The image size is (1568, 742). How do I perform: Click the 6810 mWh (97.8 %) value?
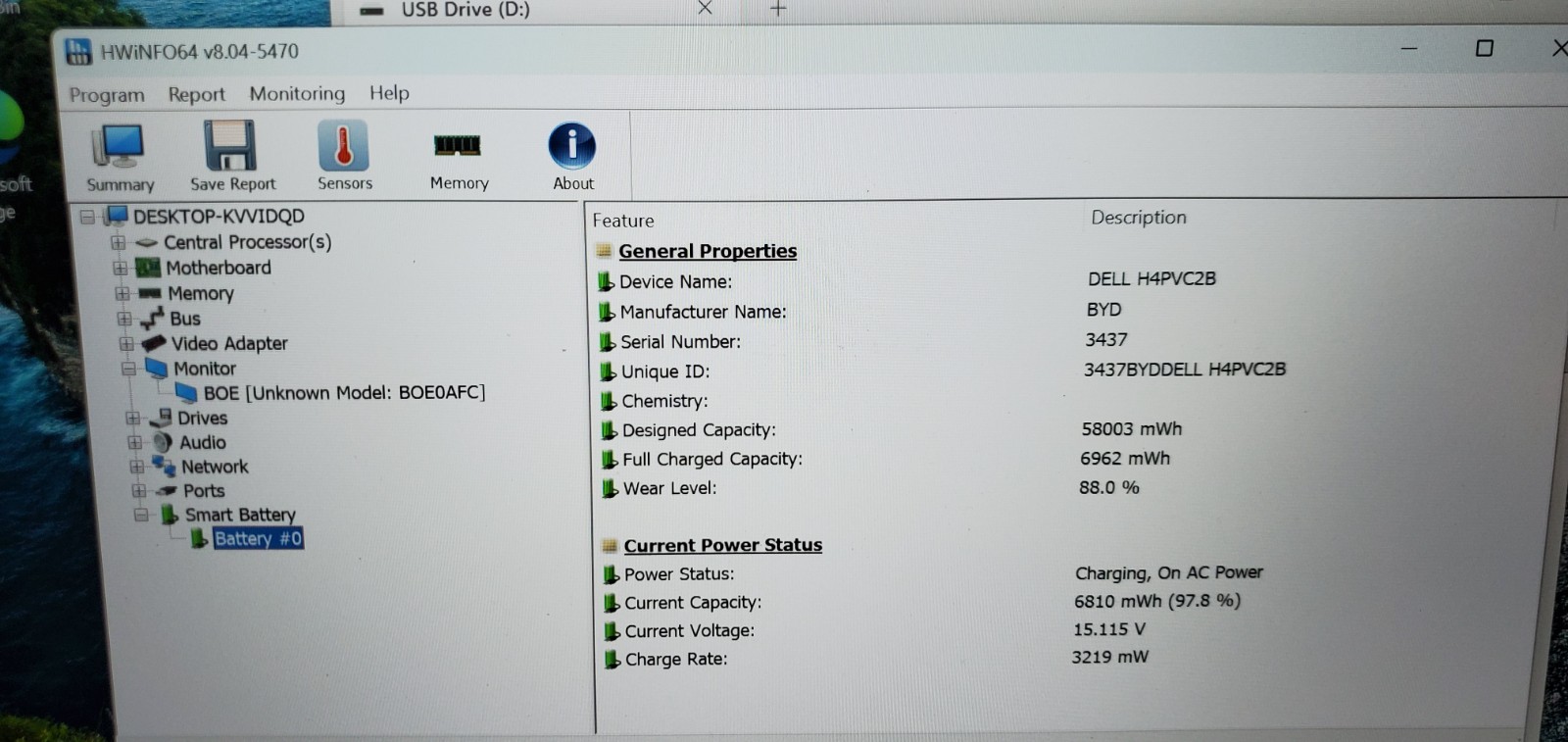coord(1157,601)
